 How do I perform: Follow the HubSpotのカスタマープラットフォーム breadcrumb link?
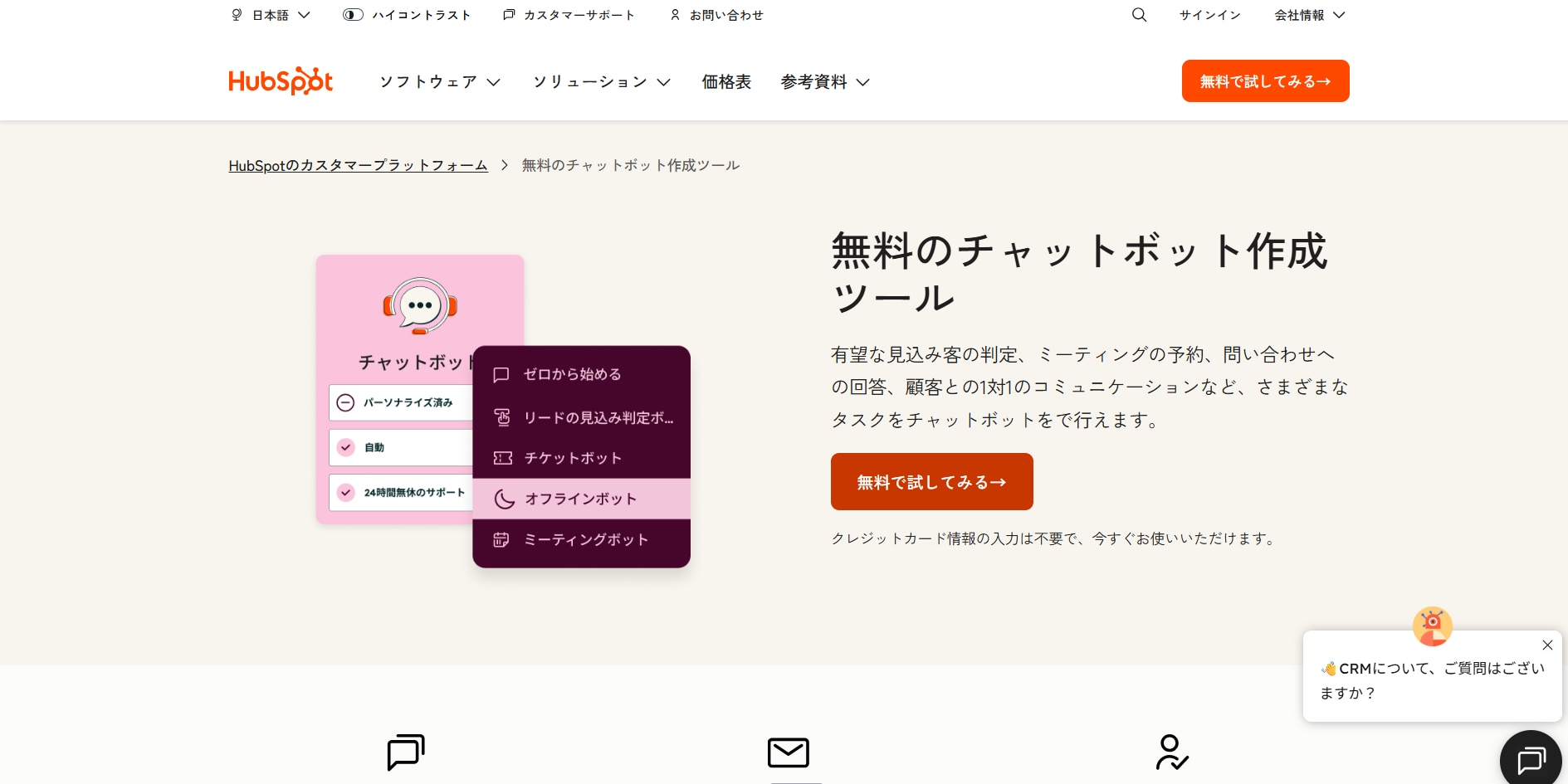click(358, 166)
